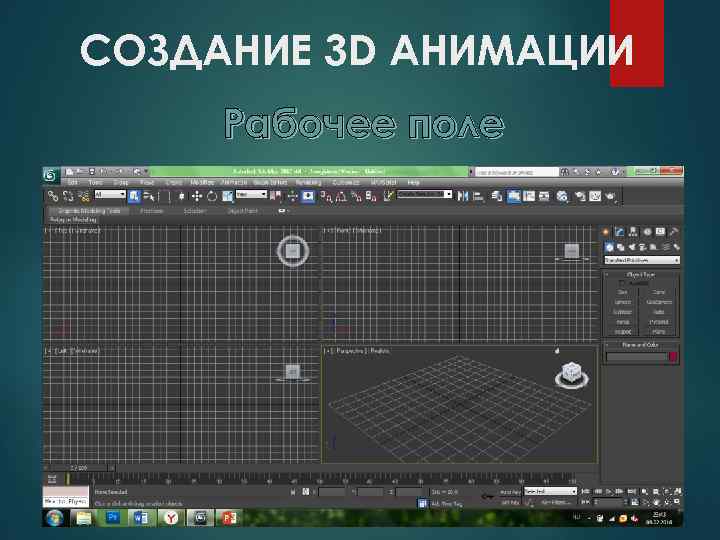Toggle the Key Mode button
The image size is (720, 540).
click(585, 502)
